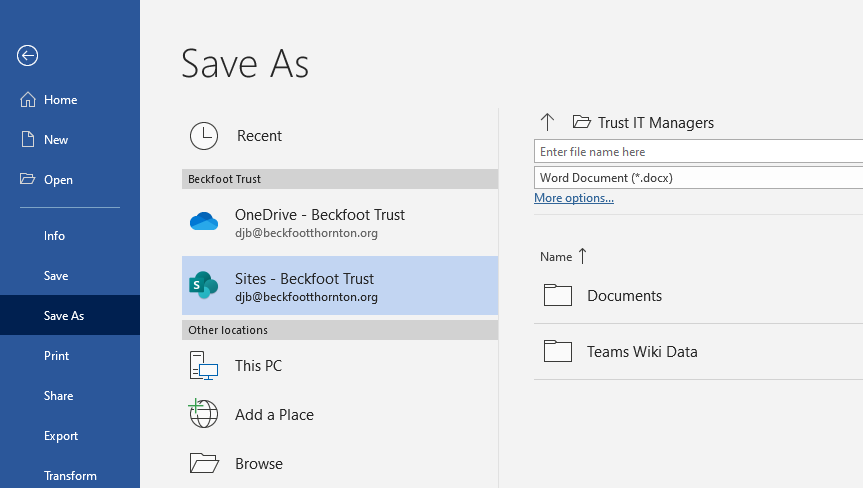This screenshot has height=488, width=863.
Task: Go up one folder level arrow
Action: [x=547, y=122]
